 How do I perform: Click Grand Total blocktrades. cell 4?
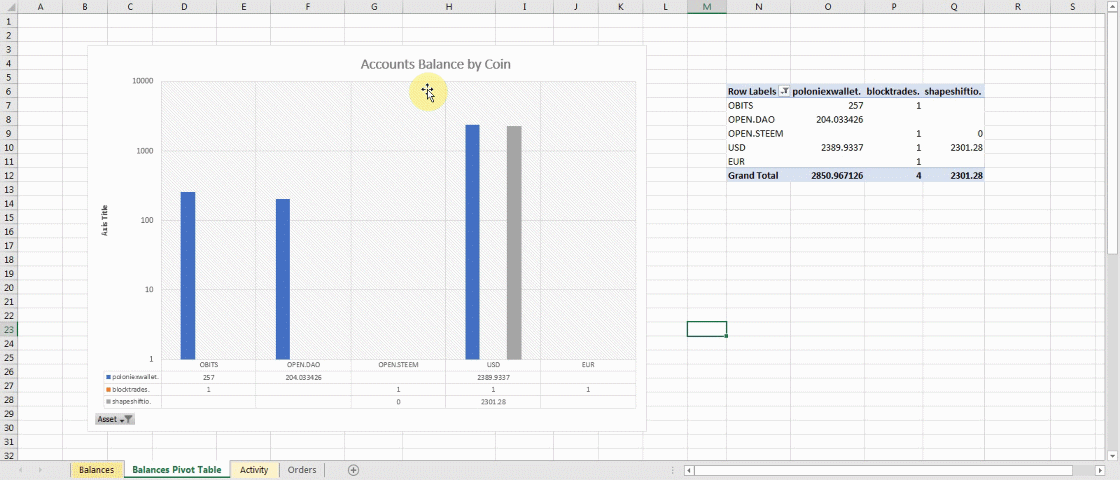(x=893, y=175)
